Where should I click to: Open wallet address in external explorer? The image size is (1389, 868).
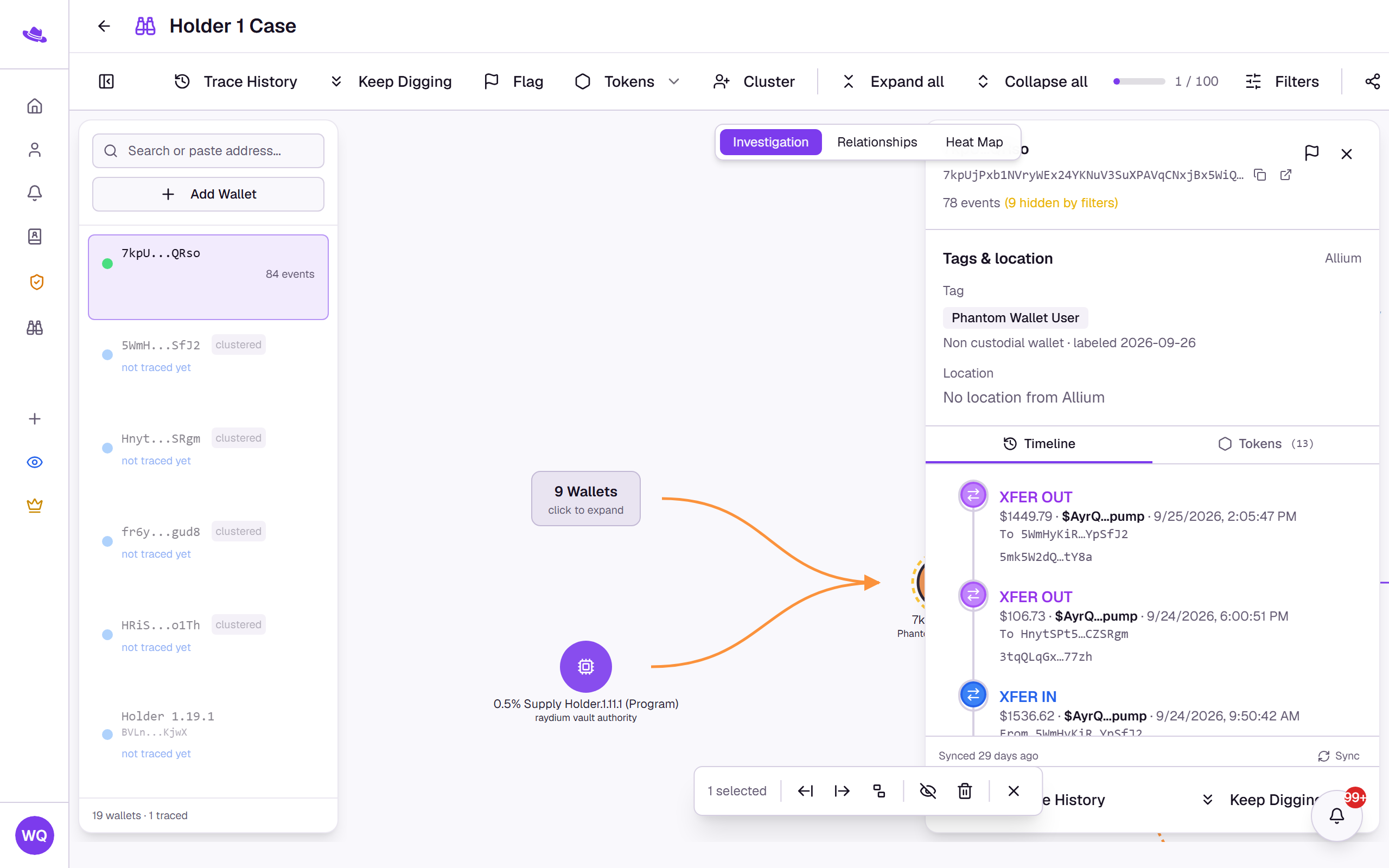tap(1286, 175)
